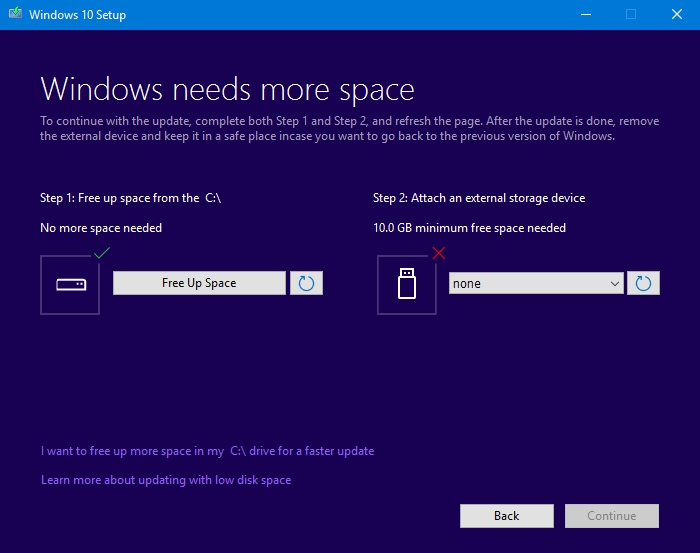Refresh the C:\ drive free space status
Viewport: 700px width, 553px height.
pyautogui.click(x=306, y=283)
